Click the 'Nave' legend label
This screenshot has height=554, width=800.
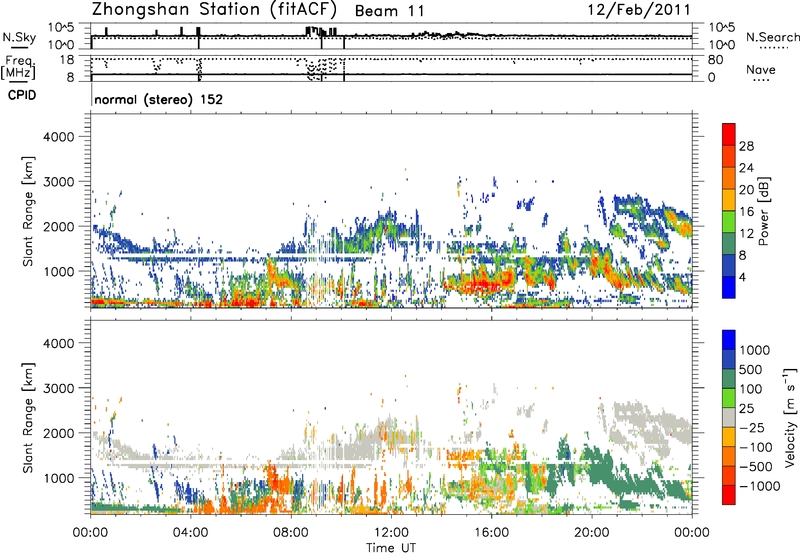pyautogui.click(x=760, y=70)
